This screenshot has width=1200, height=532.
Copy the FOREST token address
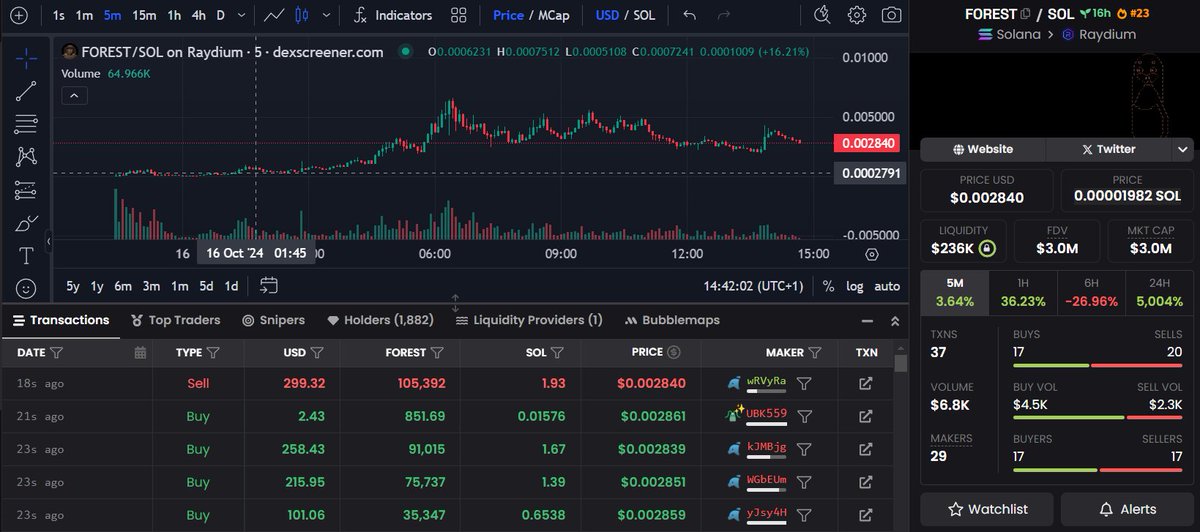[x=1025, y=14]
